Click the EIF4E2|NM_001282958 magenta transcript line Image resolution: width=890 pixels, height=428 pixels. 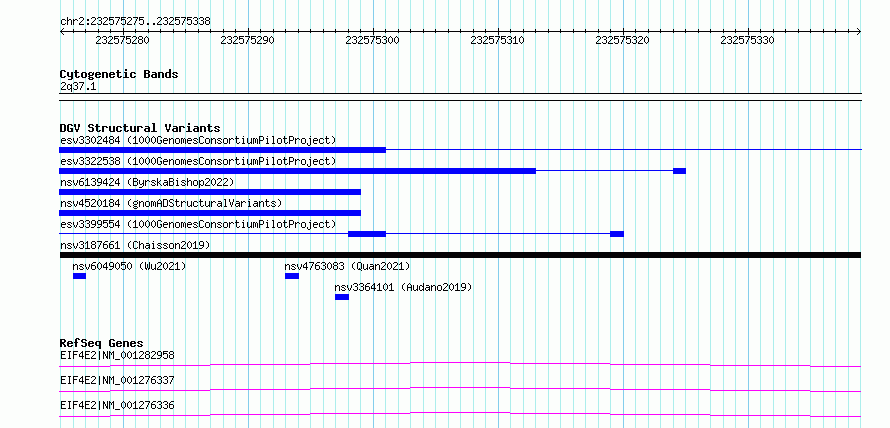click(460, 364)
